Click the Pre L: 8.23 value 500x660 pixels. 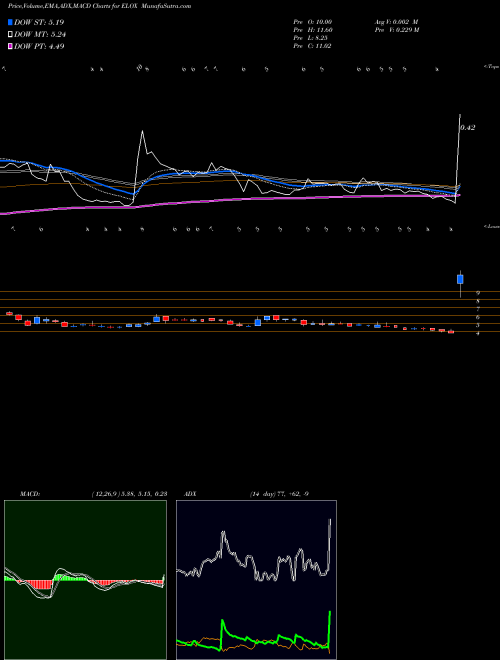[311, 38]
